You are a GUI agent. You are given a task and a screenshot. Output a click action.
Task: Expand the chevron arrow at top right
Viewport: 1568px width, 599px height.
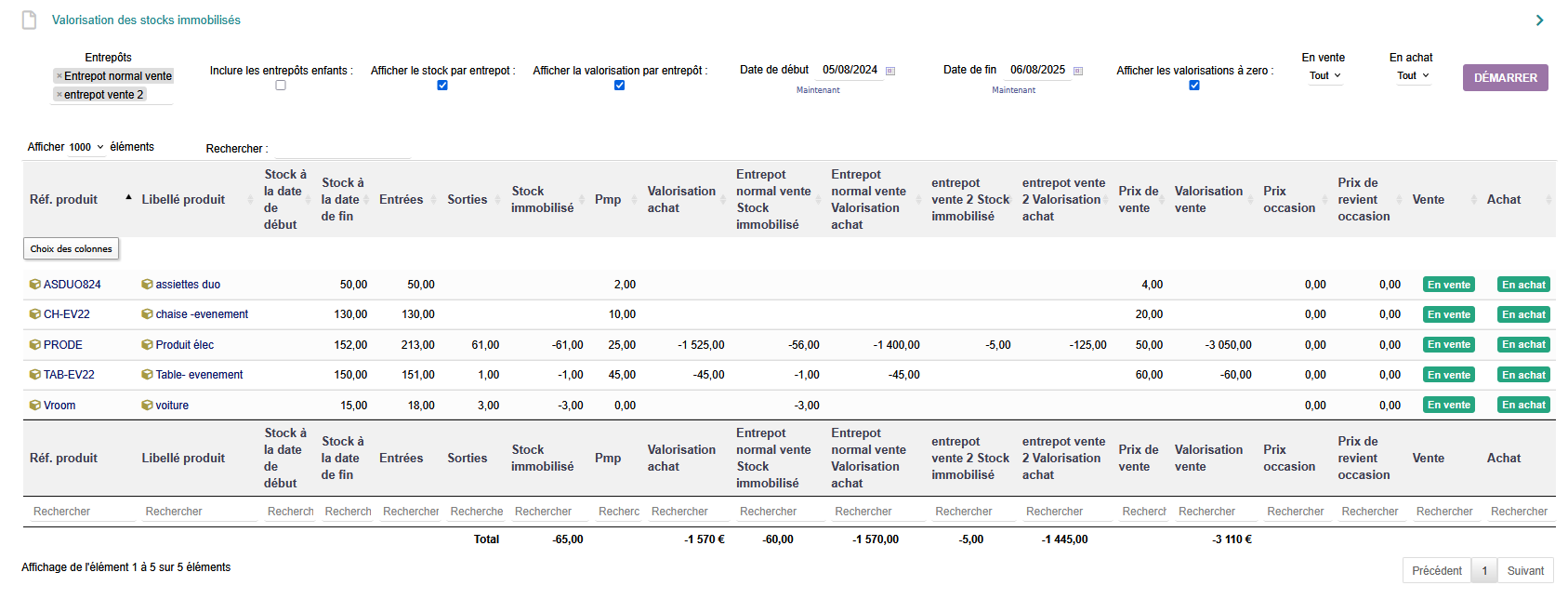point(1540,20)
